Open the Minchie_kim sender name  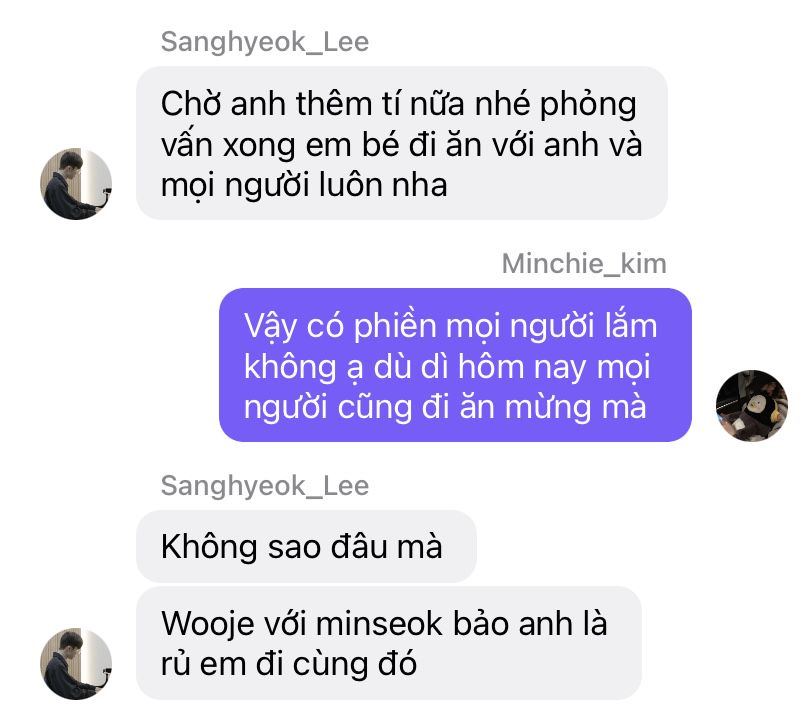tap(584, 264)
